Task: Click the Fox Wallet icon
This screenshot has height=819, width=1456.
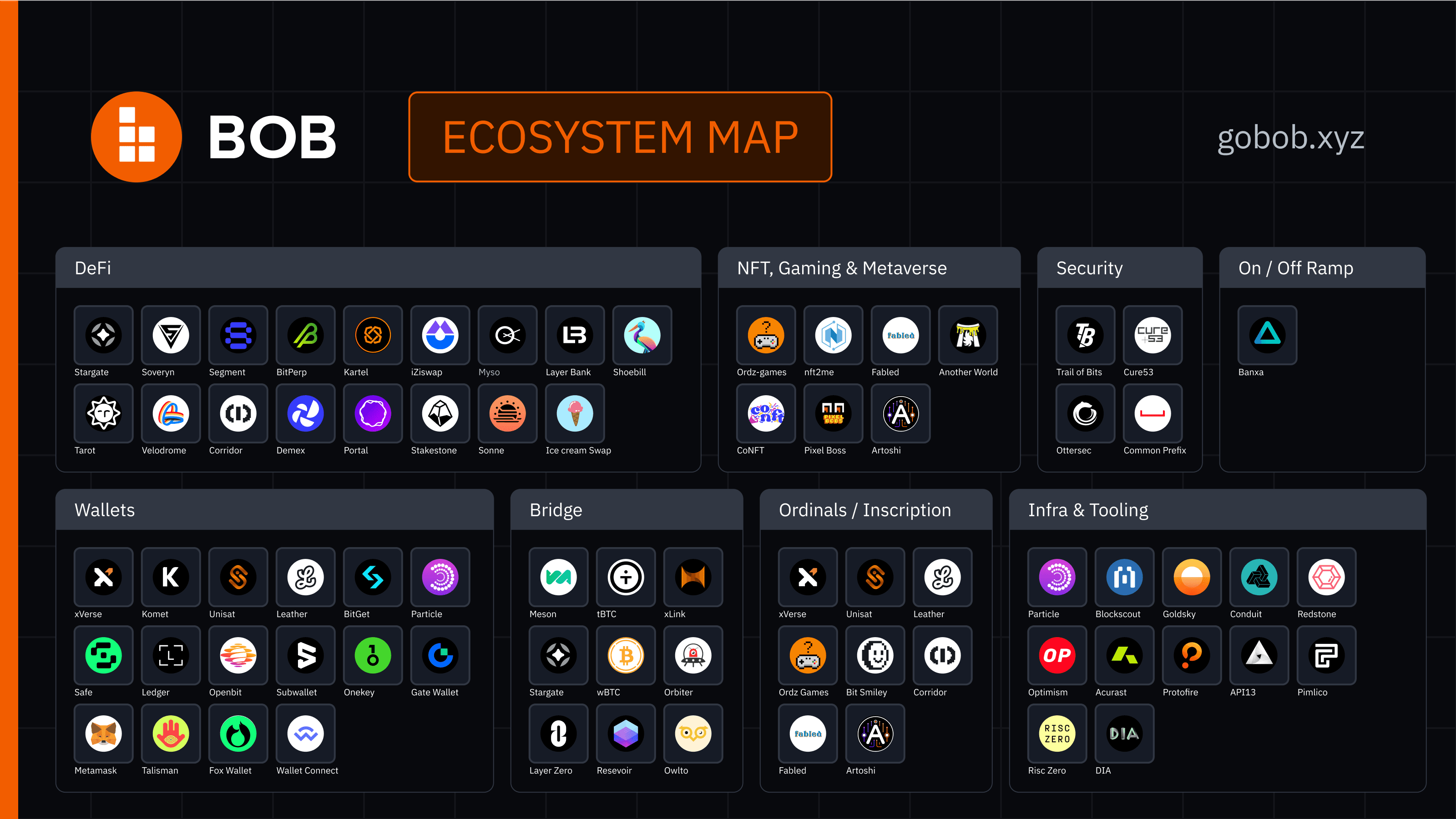Action: [x=238, y=734]
